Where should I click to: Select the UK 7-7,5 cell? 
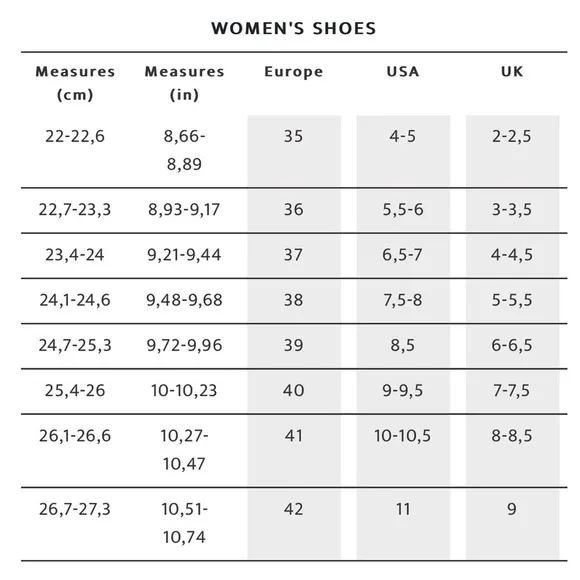coord(512,391)
